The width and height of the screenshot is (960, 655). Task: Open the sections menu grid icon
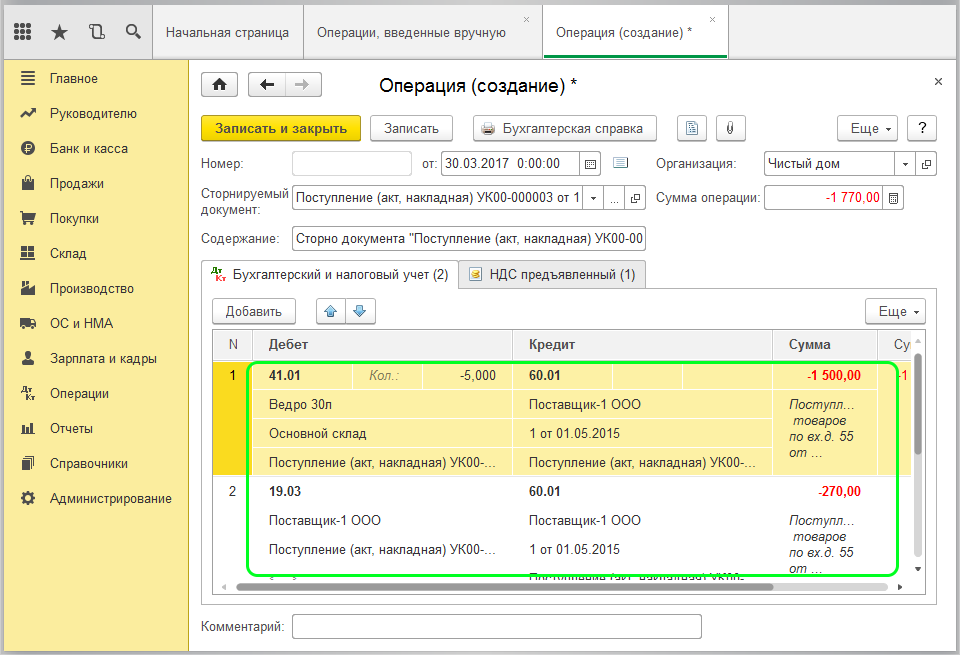coord(23,32)
